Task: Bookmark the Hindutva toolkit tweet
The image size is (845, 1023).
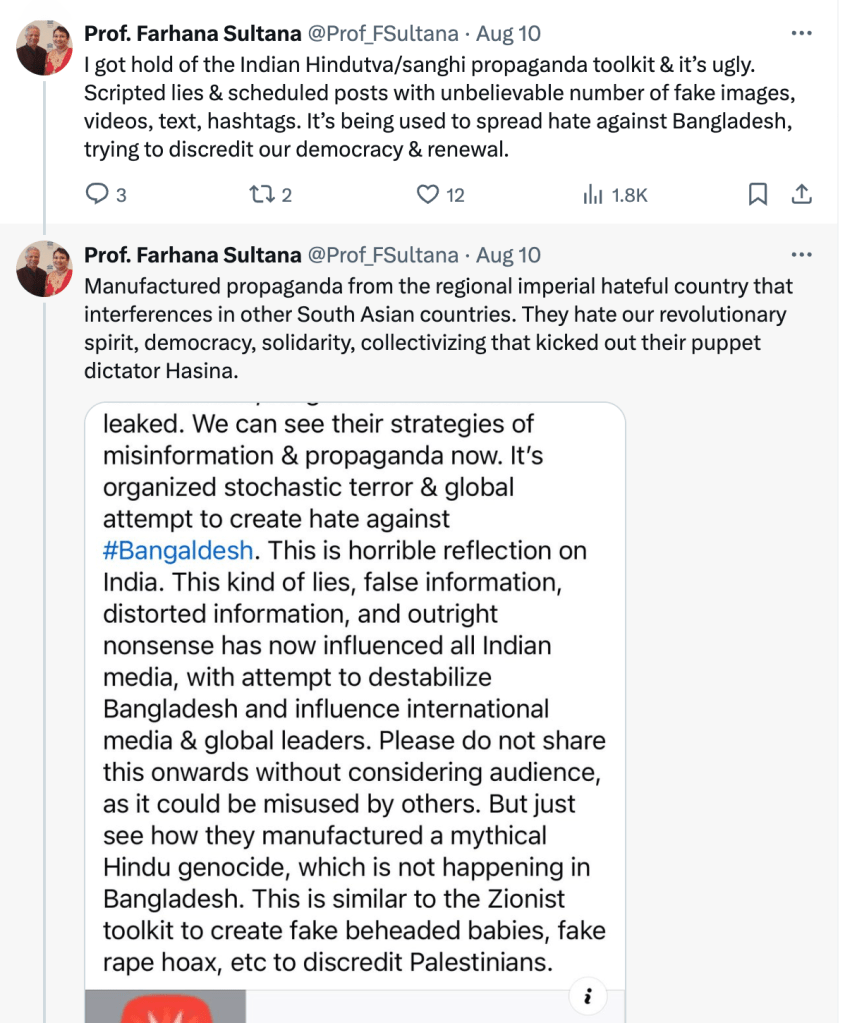Action: click(x=758, y=194)
